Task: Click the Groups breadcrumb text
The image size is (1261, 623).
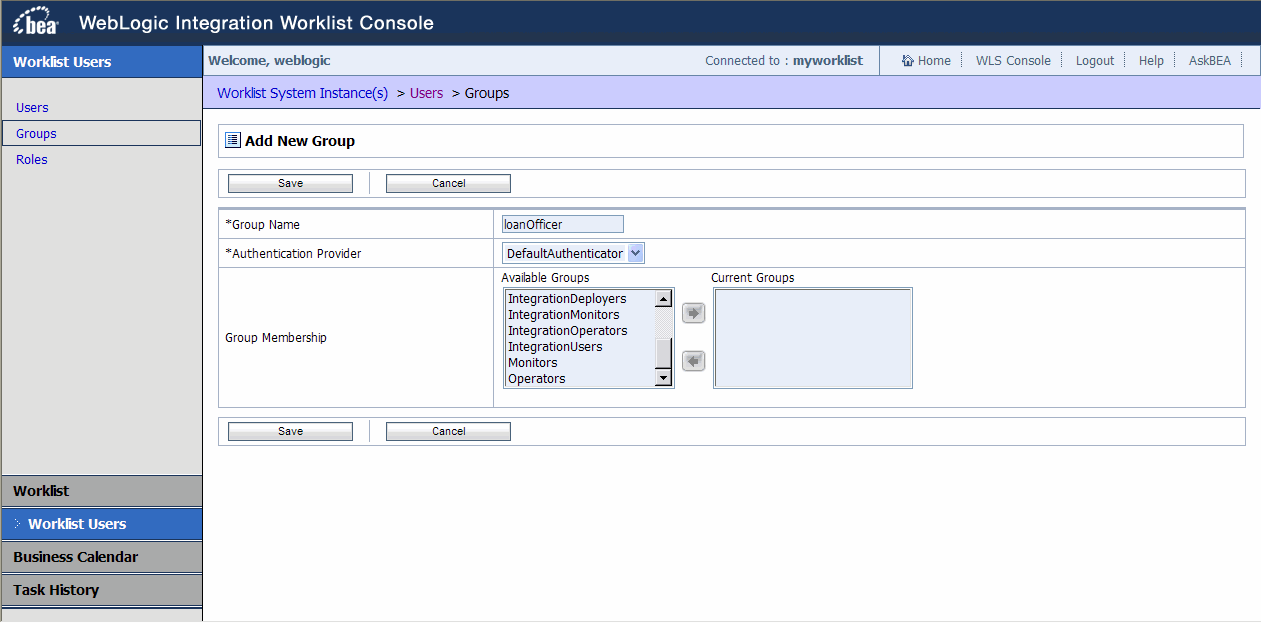Action: pyautogui.click(x=487, y=93)
